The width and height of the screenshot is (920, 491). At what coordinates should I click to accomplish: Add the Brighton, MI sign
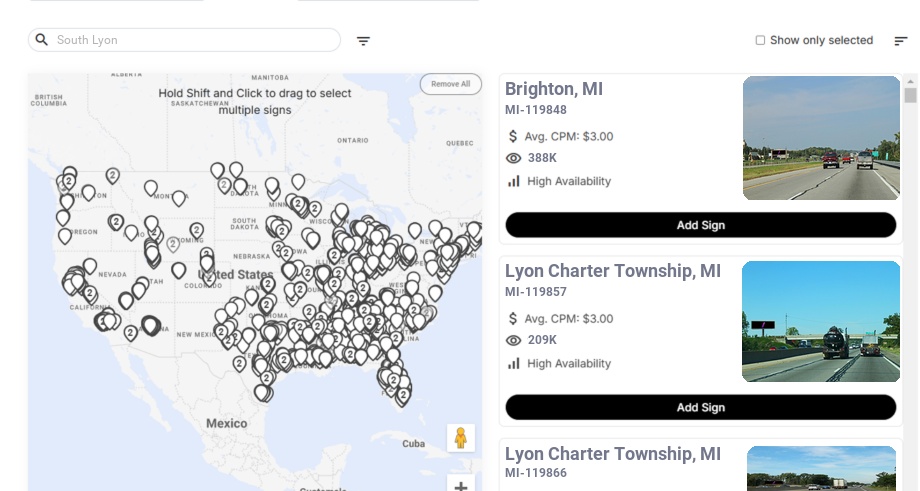click(x=700, y=225)
